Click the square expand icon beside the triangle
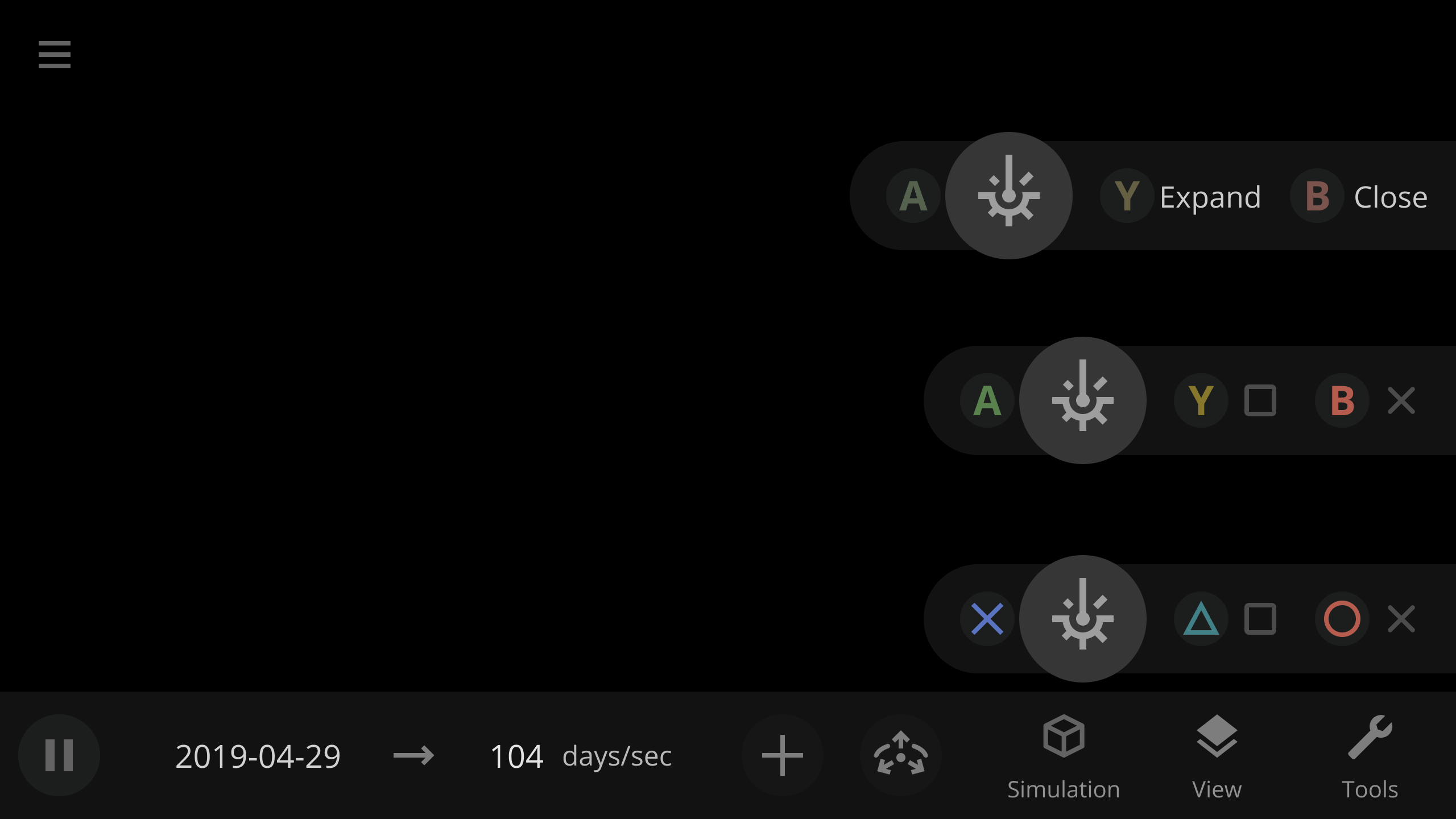This screenshot has height=819, width=1456. [1260, 619]
